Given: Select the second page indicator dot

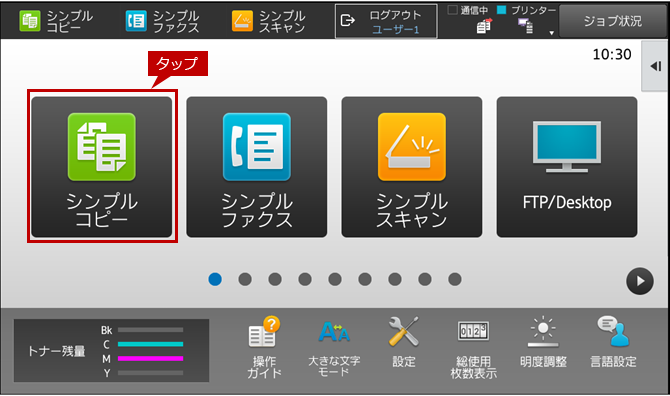Looking at the screenshot, I should pyautogui.click(x=245, y=279).
